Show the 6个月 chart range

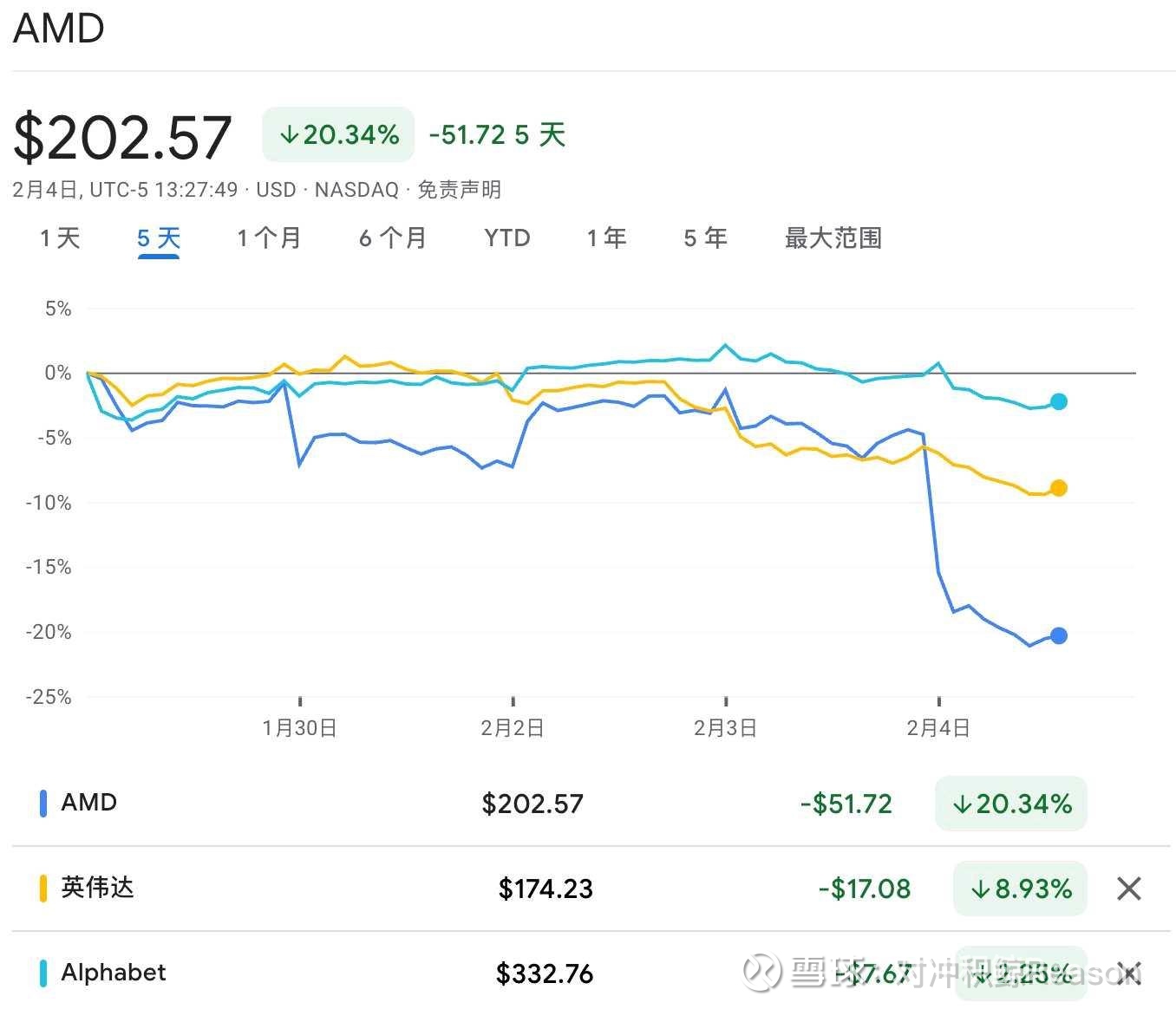[393, 238]
